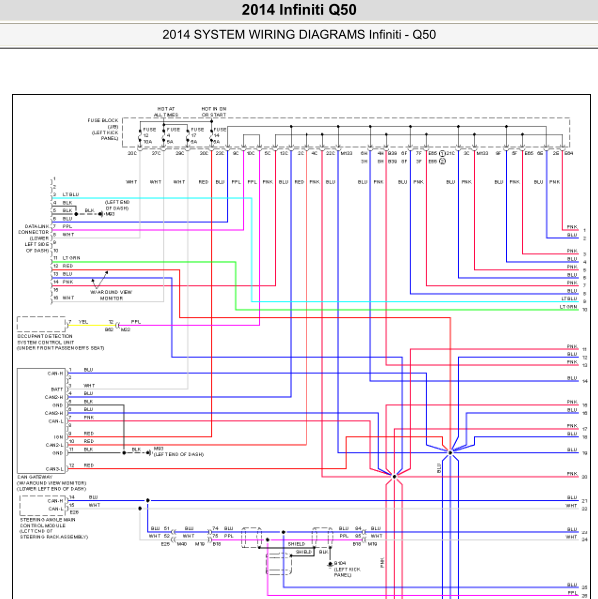Screen dimensions: 598x599
Task: Click the '29C' fuse block terminal label
Action: pos(180,153)
